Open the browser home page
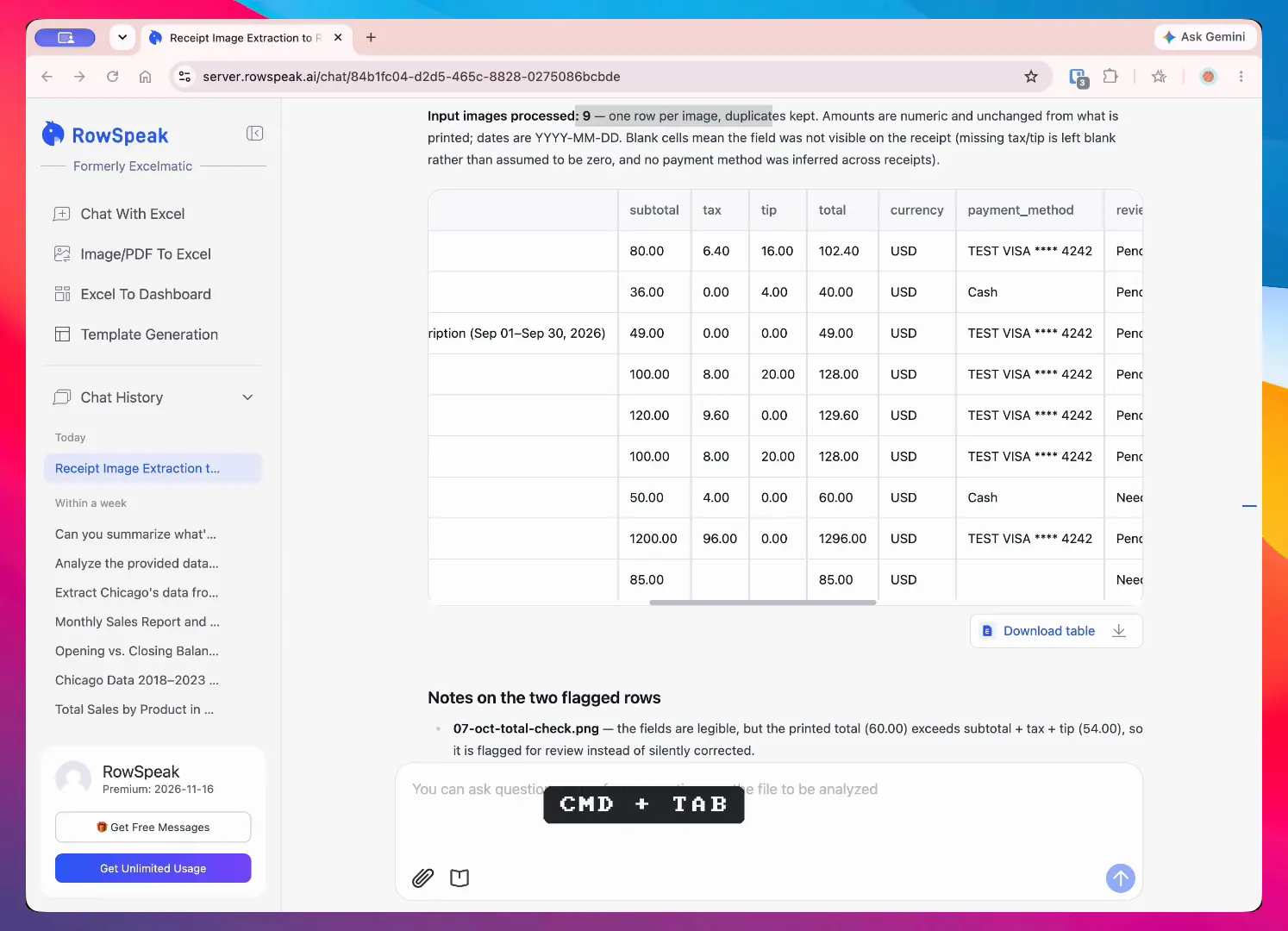The width and height of the screenshot is (1288, 931). pyautogui.click(x=145, y=77)
